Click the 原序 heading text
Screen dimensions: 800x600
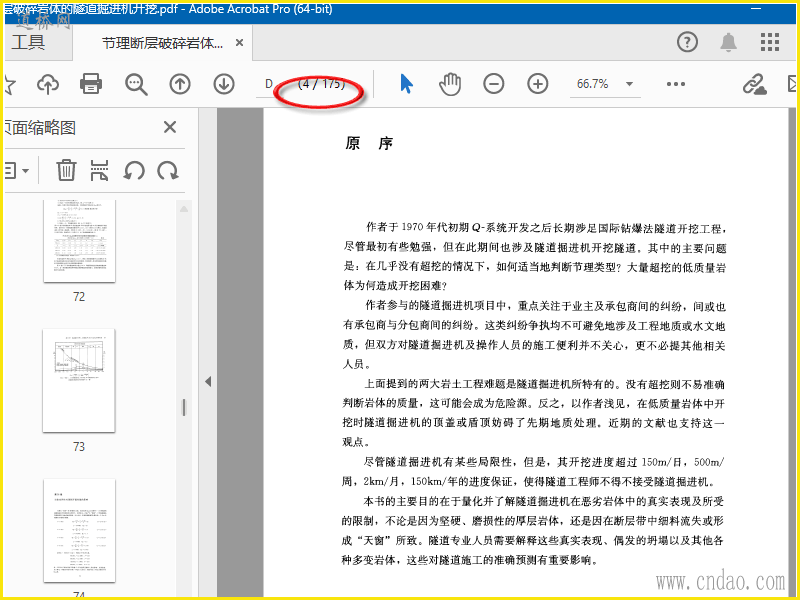[369, 143]
